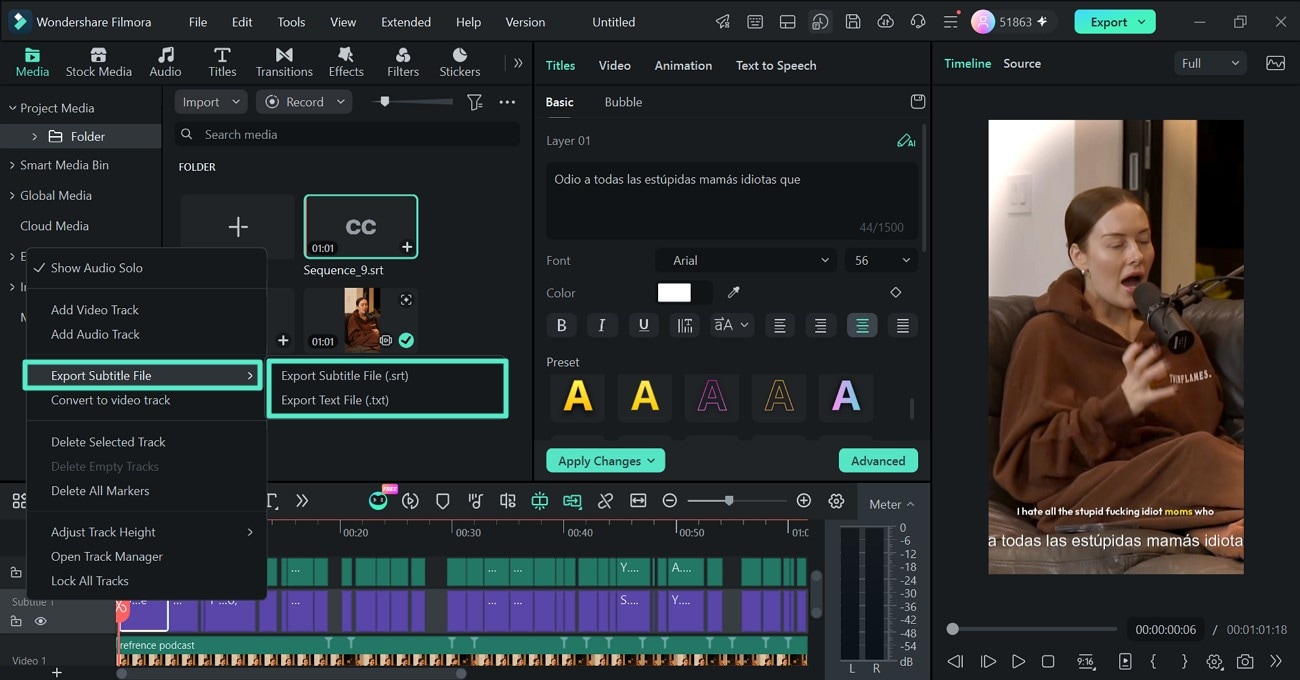This screenshot has width=1300, height=680.
Task: Filter the media list with the funnel icon
Action: point(475,102)
